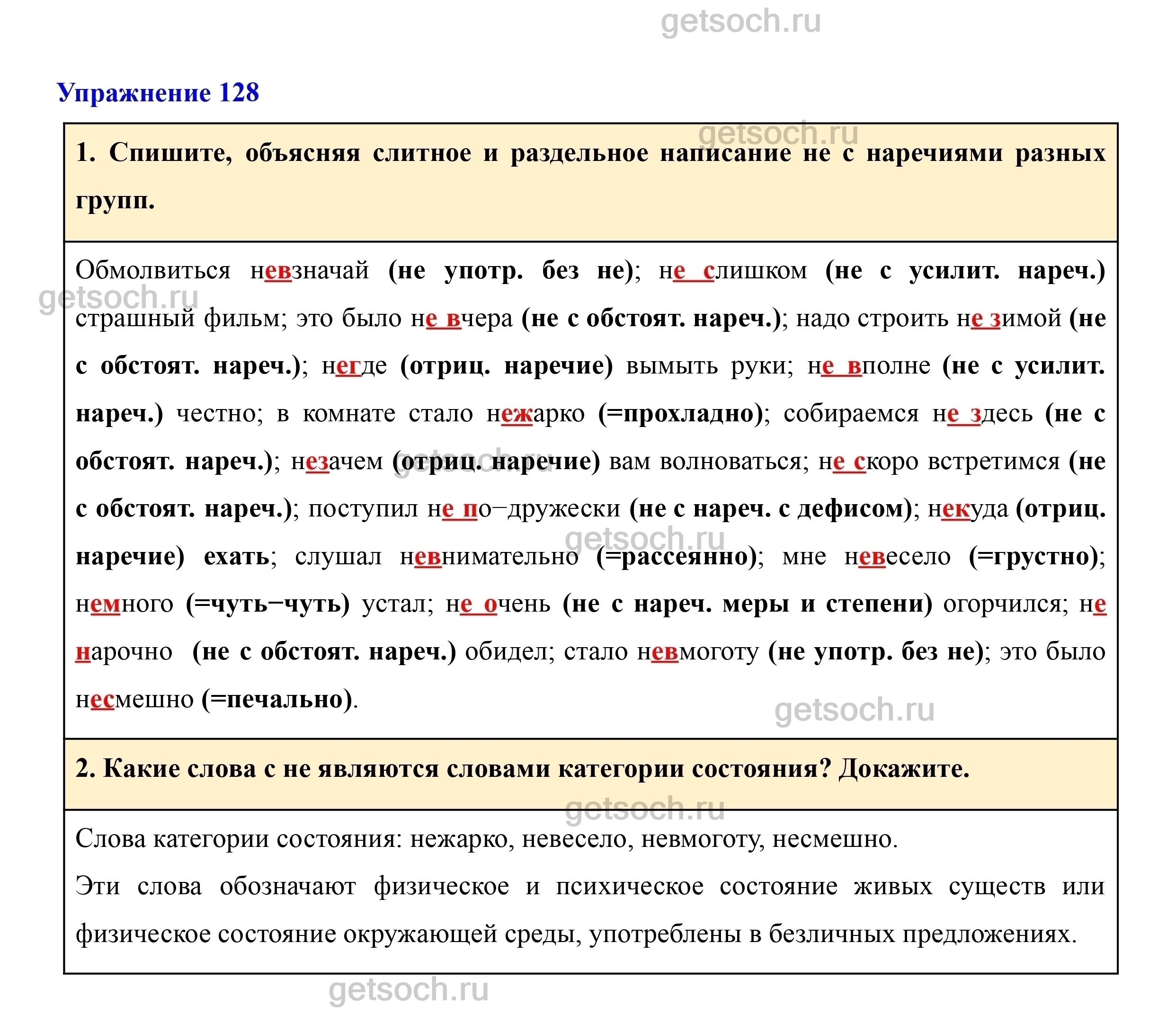Click the bold note "(=чуть-чуть)"
This screenshot has height=1023, width=1176.
click(268, 604)
